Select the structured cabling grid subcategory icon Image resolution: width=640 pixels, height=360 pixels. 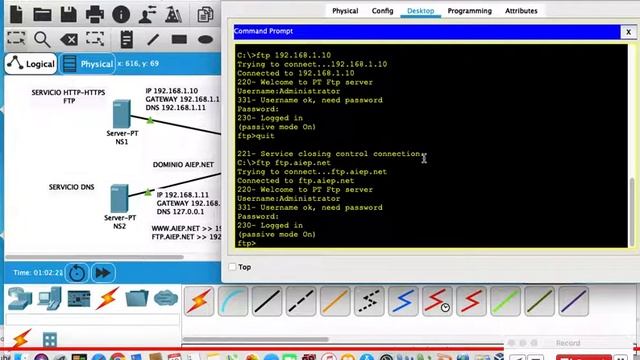pyautogui.click(x=50, y=340)
